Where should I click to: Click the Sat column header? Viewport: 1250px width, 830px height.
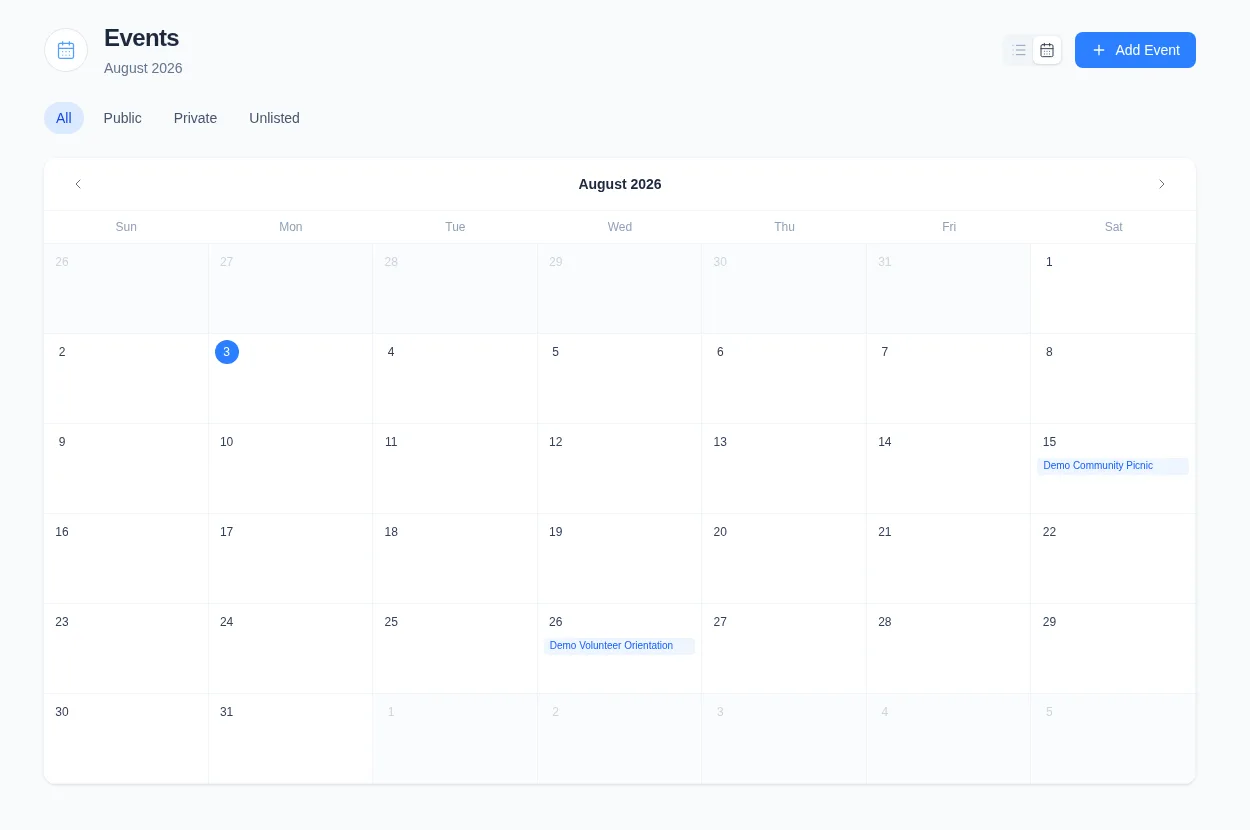click(1114, 227)
